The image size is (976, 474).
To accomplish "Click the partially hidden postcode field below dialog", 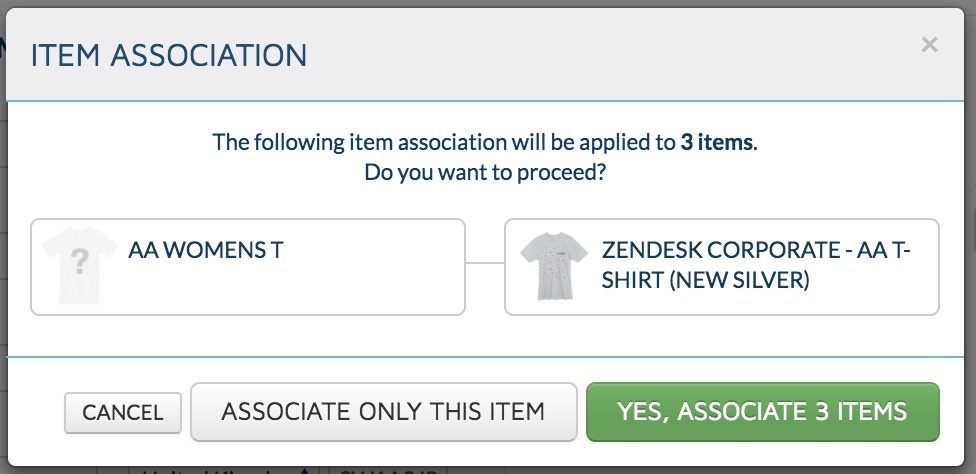I will coord(387,470).
